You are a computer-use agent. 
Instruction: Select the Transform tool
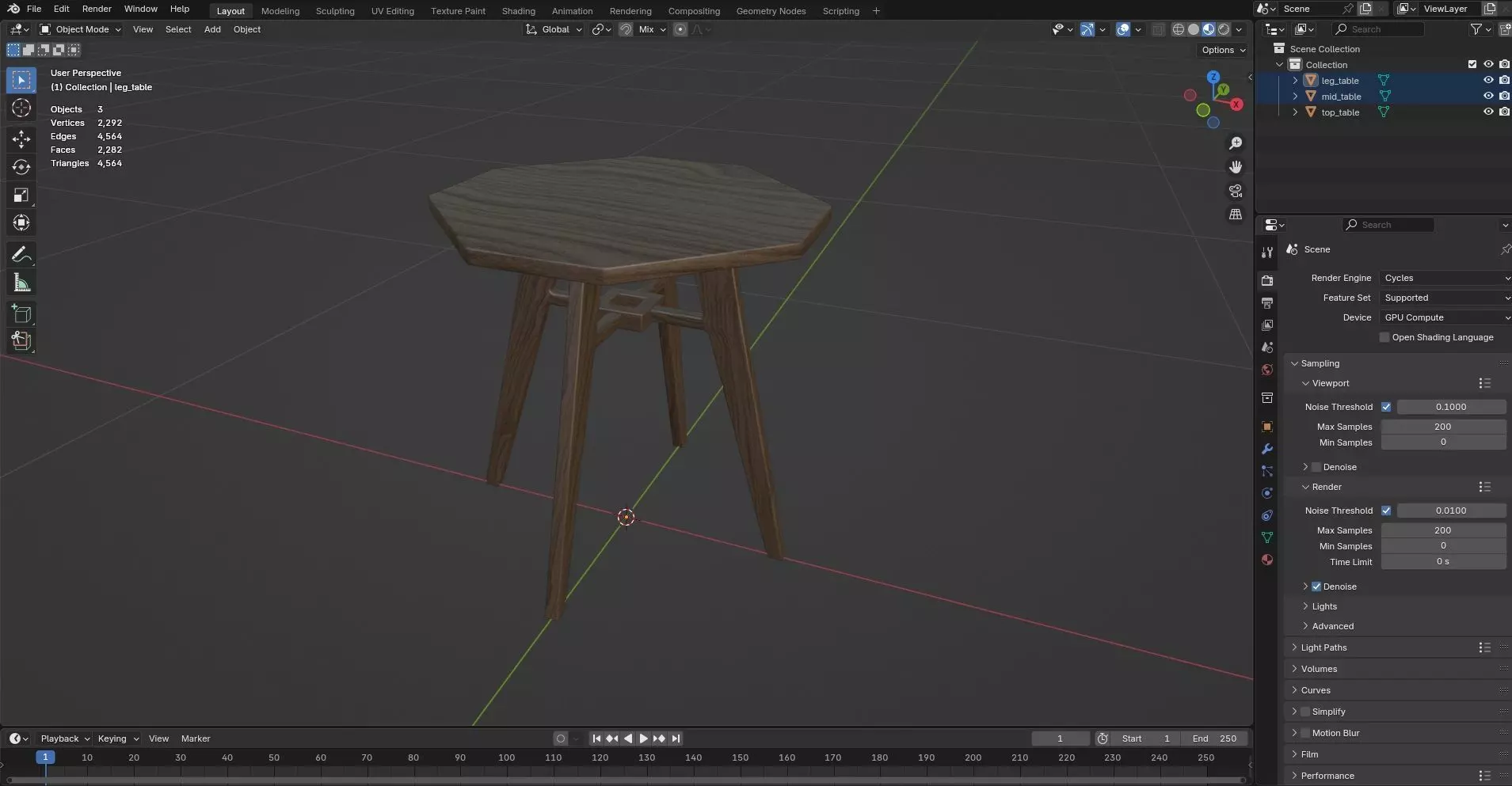(21, 223)
